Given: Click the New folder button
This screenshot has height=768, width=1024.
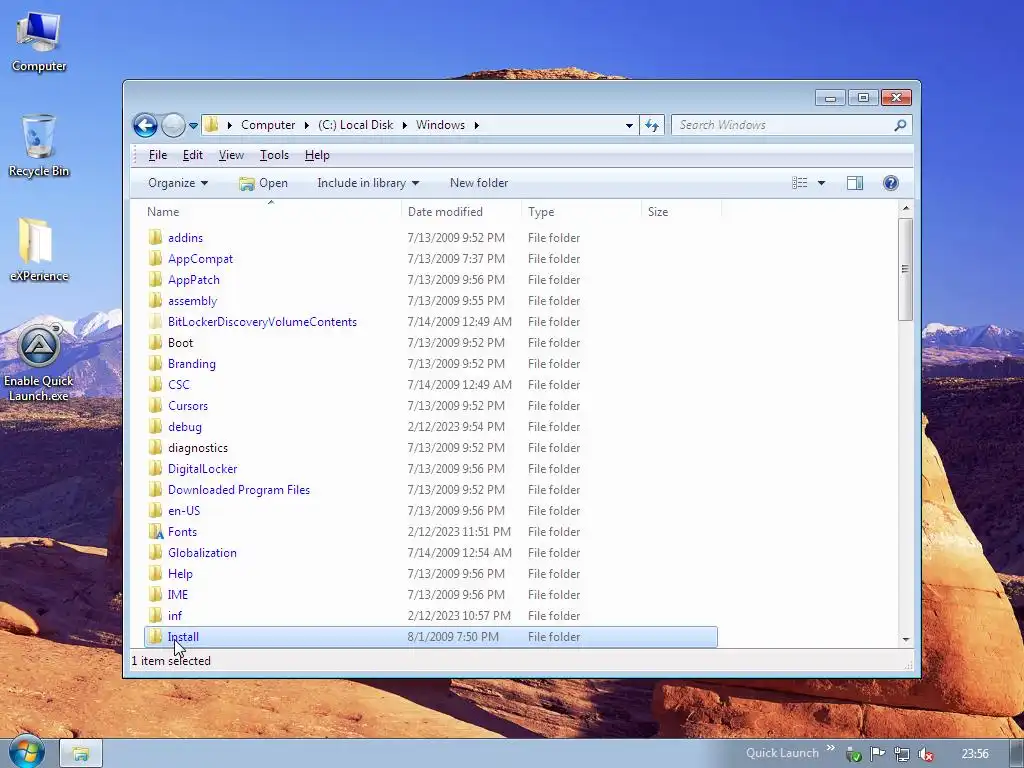Looking at the screenshot, I should point(479,183).
